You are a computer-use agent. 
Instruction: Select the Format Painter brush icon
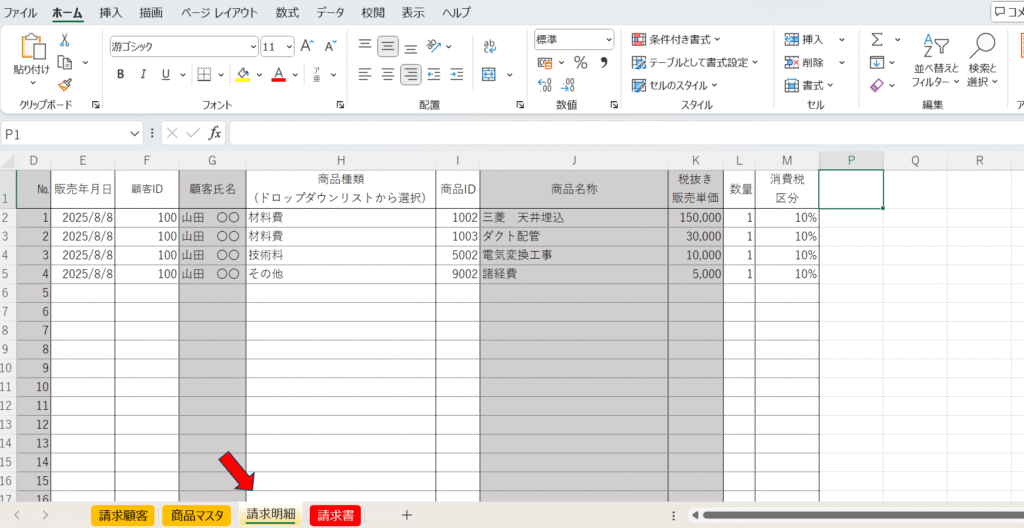tap(65, 85)
